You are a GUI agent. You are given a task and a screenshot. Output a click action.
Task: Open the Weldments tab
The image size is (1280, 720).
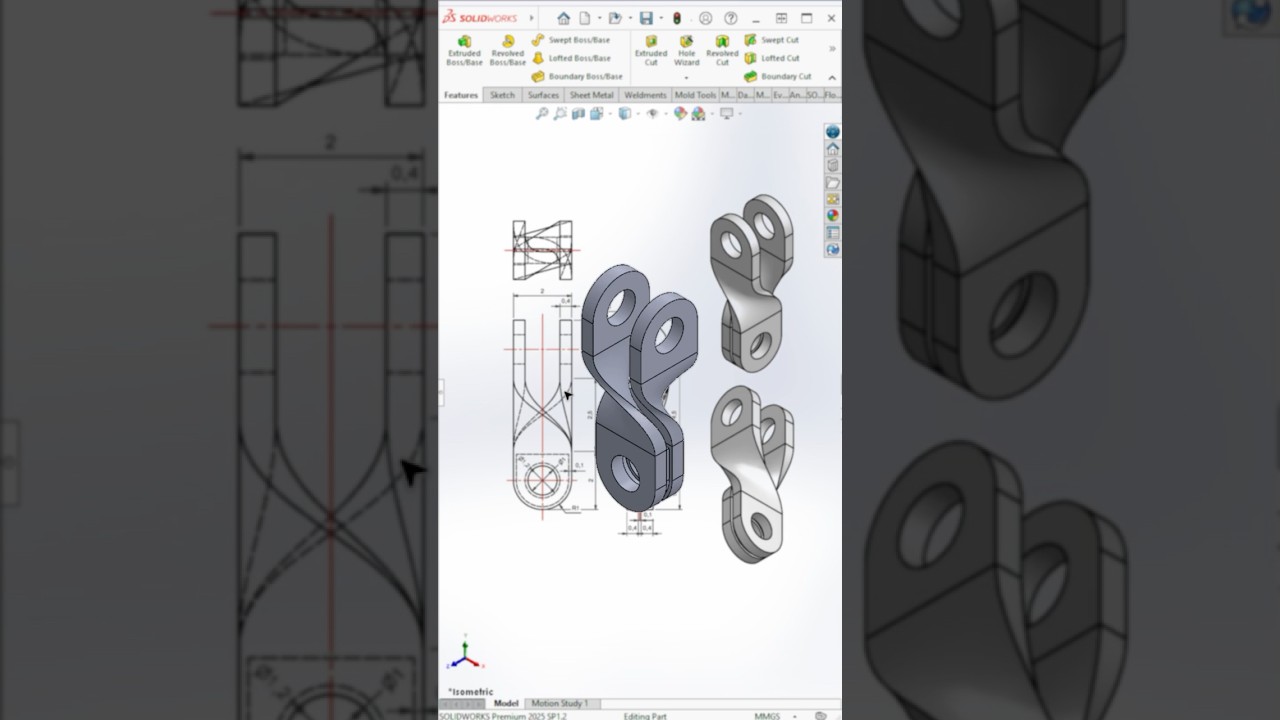645,95
